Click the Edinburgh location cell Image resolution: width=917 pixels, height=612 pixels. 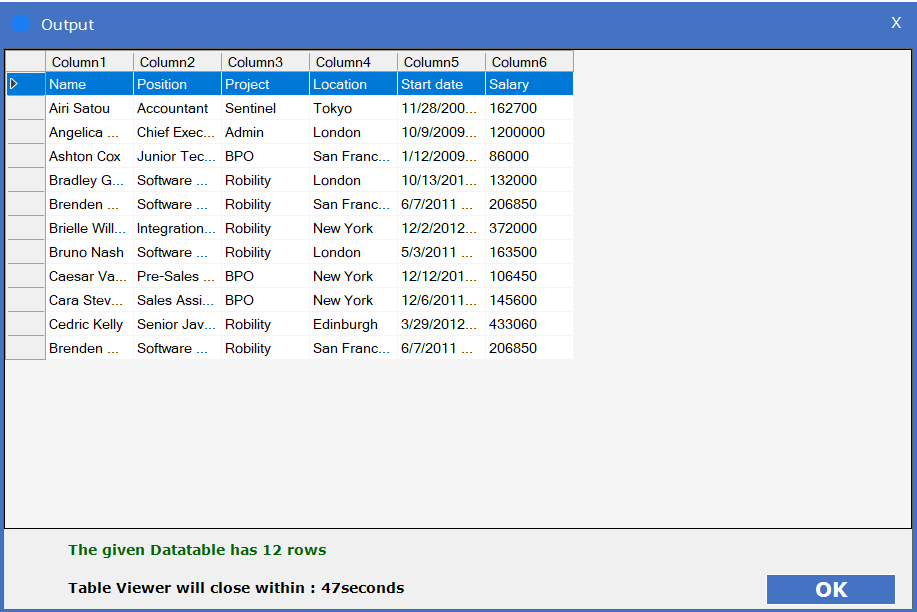[x=352, y=324]
